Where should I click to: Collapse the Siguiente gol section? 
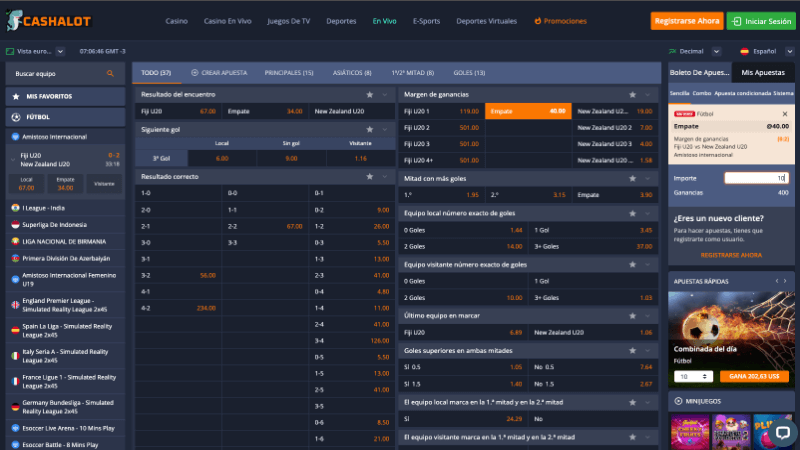[x=385, y=130]
